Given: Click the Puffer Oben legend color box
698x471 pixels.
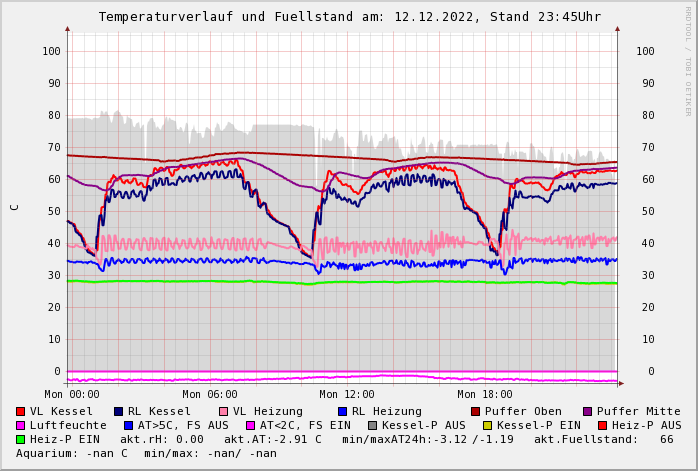Looking at the screenshot, I should (475, 412).
